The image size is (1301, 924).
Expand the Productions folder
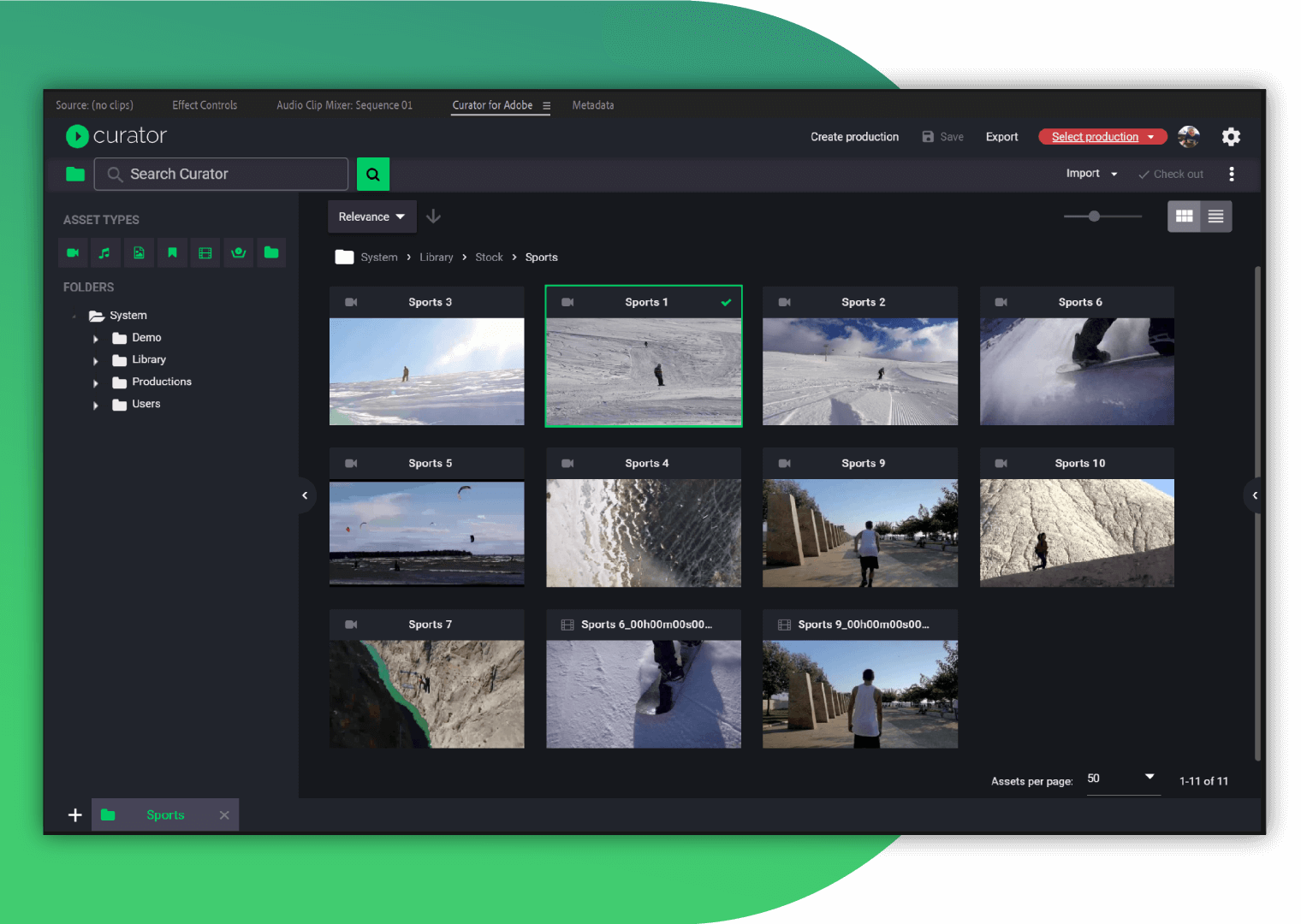pyautogui.click(x=96, y=383)
